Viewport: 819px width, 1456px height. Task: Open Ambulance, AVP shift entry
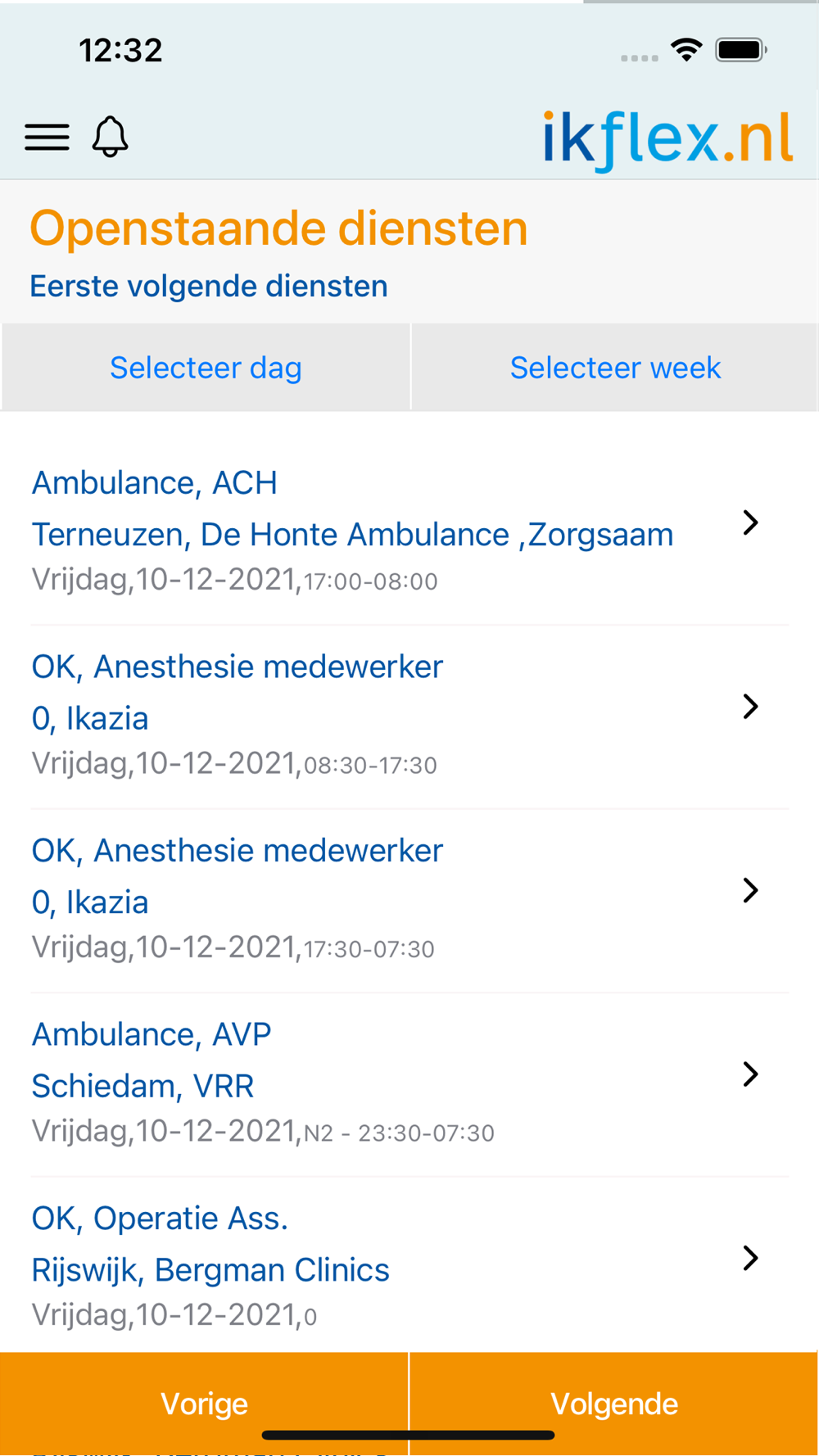(152, 1034)
